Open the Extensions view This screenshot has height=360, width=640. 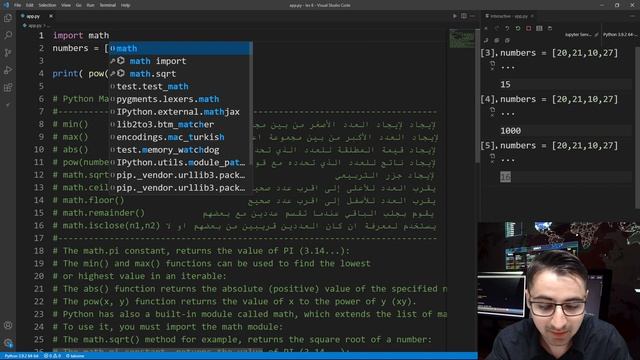click(8, 88)
